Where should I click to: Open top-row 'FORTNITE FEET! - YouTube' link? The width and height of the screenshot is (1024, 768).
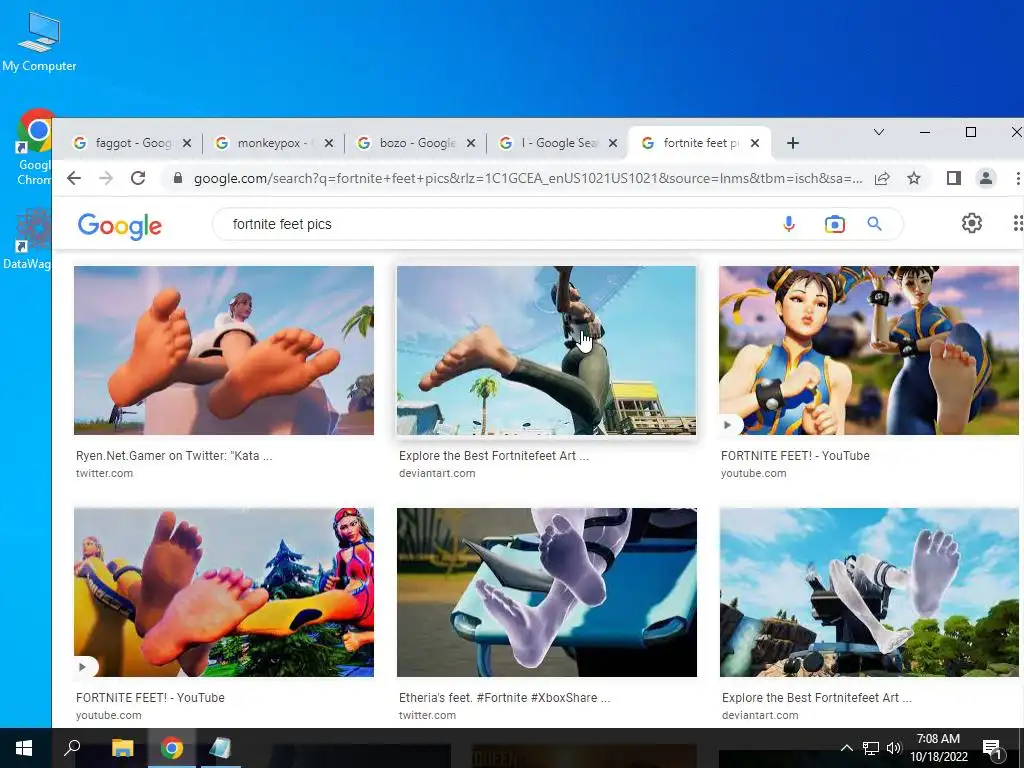795,456
